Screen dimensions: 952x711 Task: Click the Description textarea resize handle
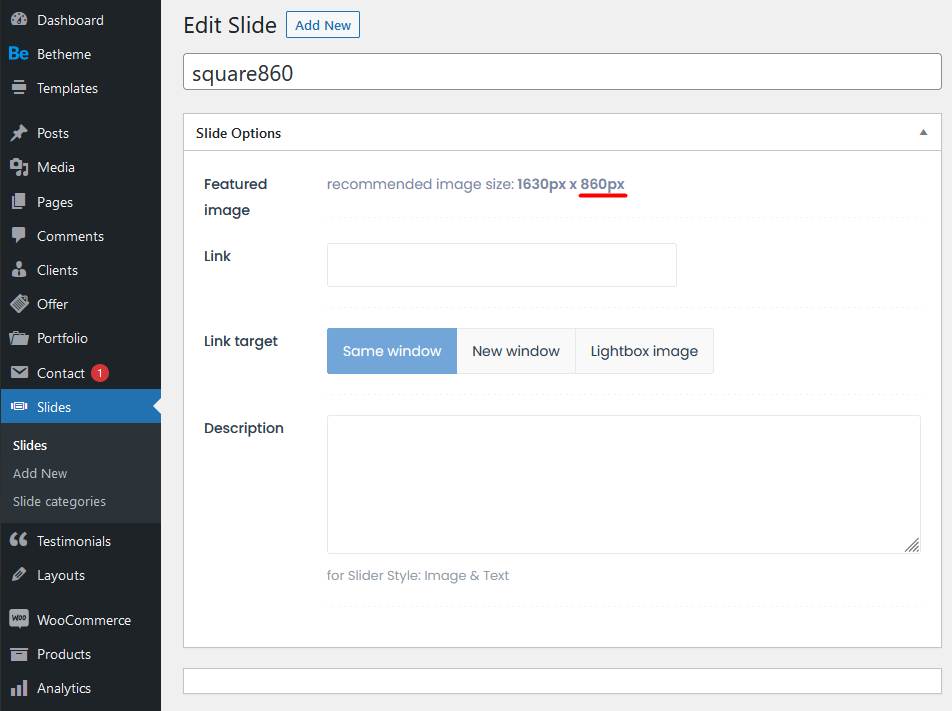(x=912, y=545)
